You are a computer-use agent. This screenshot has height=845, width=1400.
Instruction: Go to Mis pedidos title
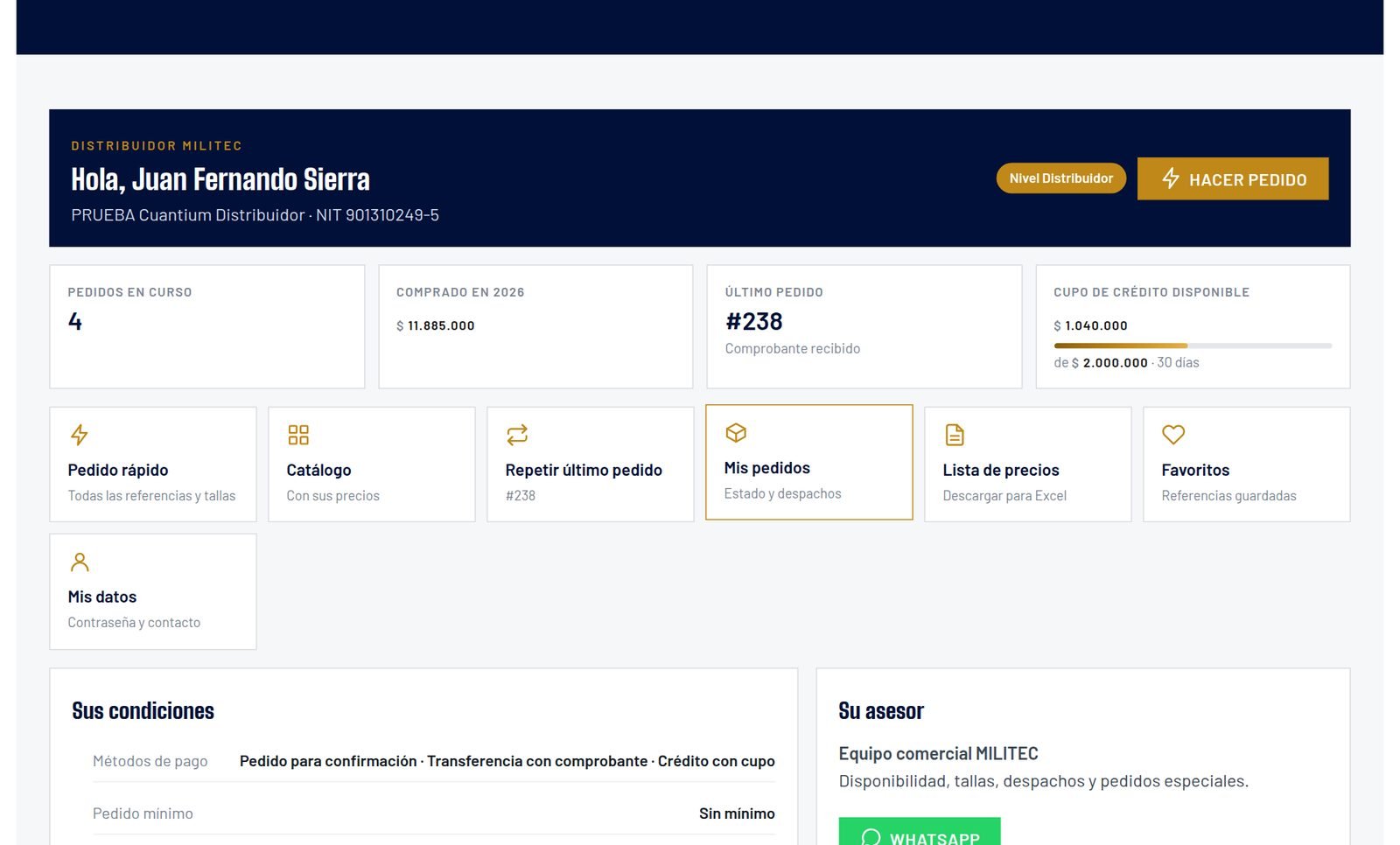pos(766,468)
